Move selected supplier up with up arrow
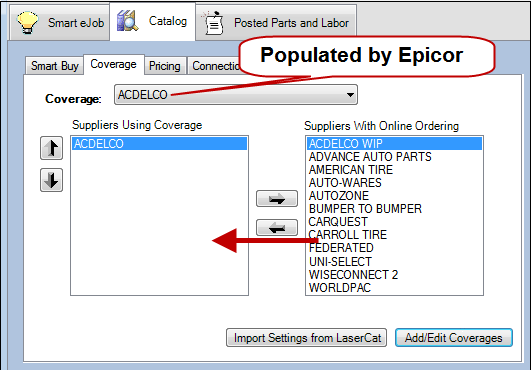Image resolution: width=531 pixels, height=370 pixels. (51, 148)
